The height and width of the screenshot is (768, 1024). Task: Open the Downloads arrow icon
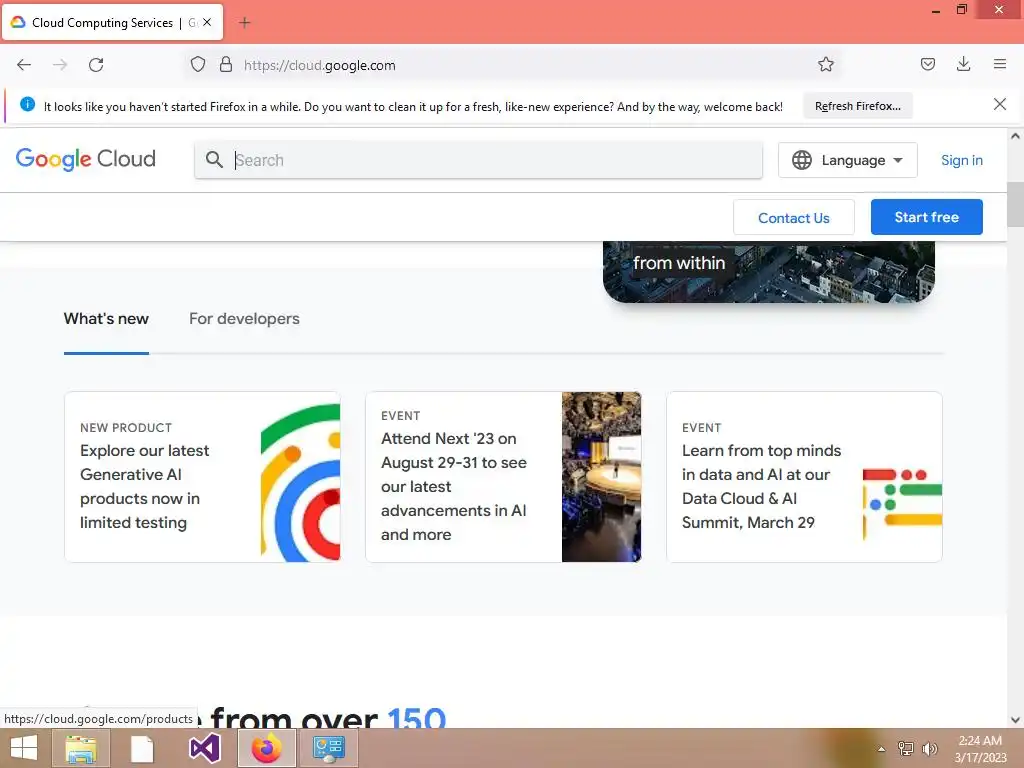(x=963, y=64)
